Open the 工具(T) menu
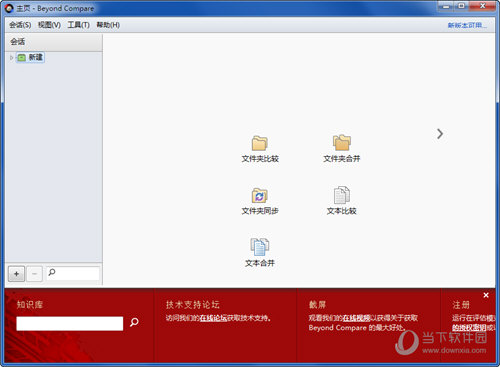The width and height of the screenshot is (500, 367). tap(79, 25)
